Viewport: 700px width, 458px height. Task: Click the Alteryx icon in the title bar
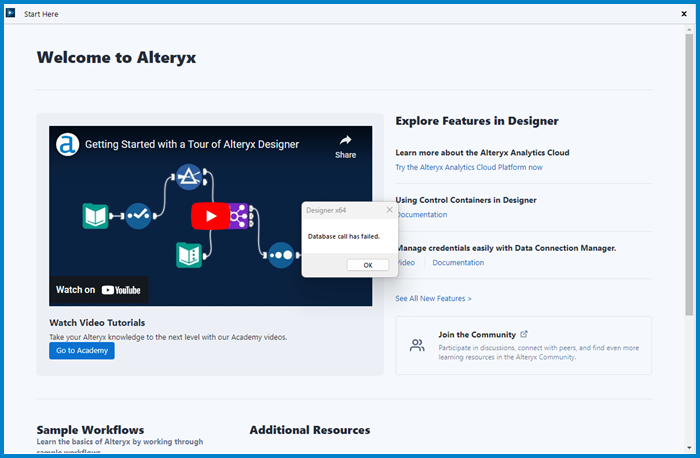point(11,14)
